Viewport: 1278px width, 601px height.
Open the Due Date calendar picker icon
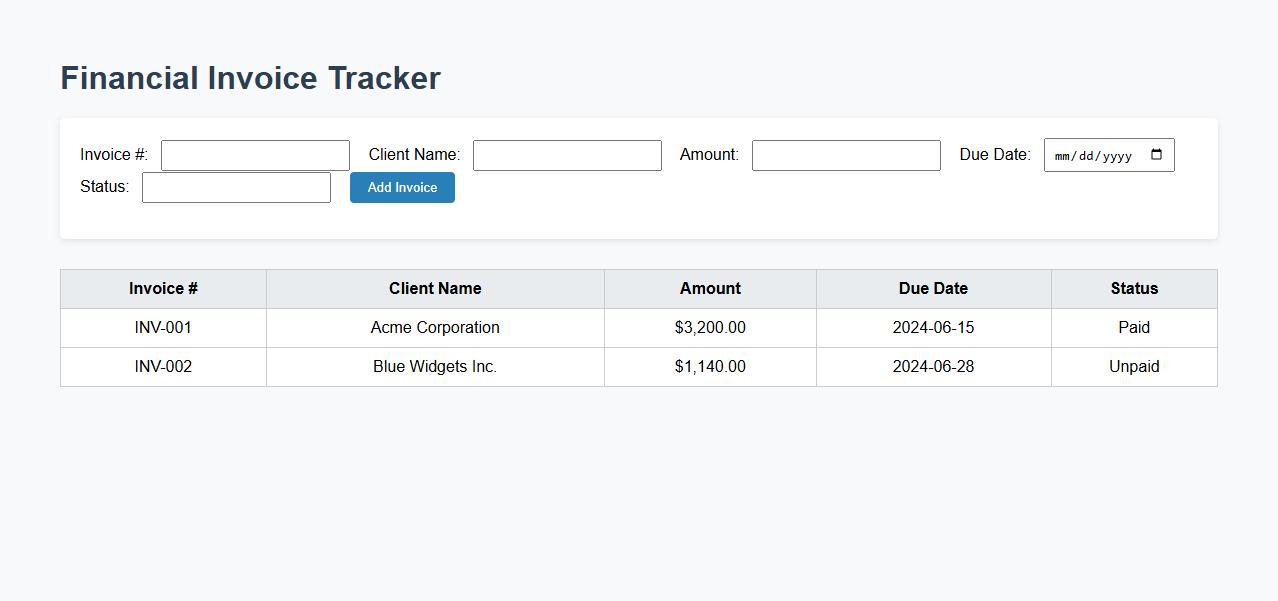(x=1157, y=155)
